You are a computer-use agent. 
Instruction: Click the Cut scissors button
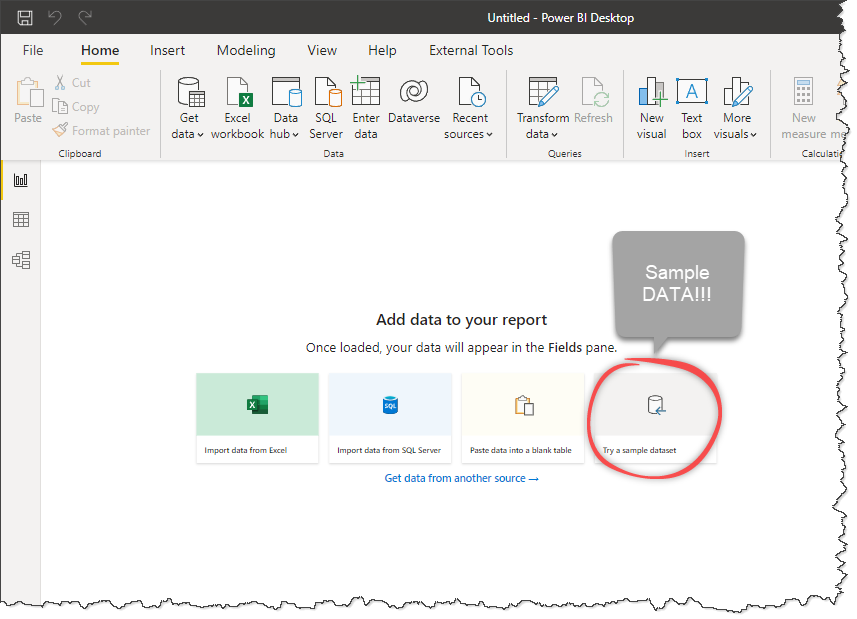pos(72,82)
